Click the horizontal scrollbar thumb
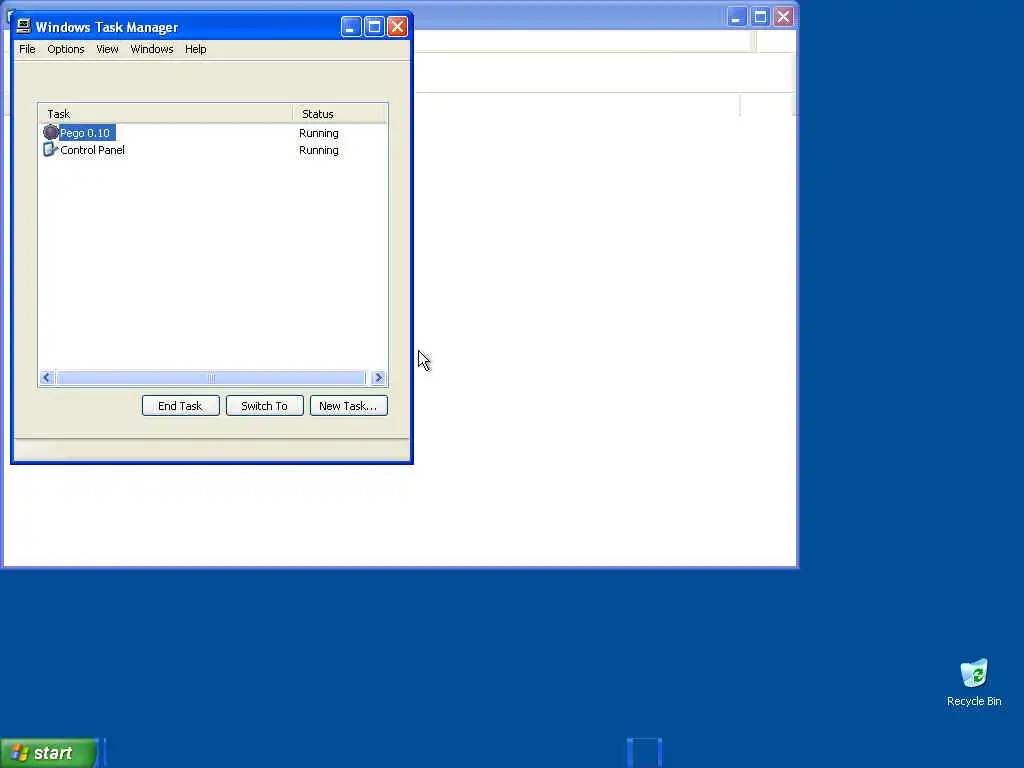 (x=211, y=377)
